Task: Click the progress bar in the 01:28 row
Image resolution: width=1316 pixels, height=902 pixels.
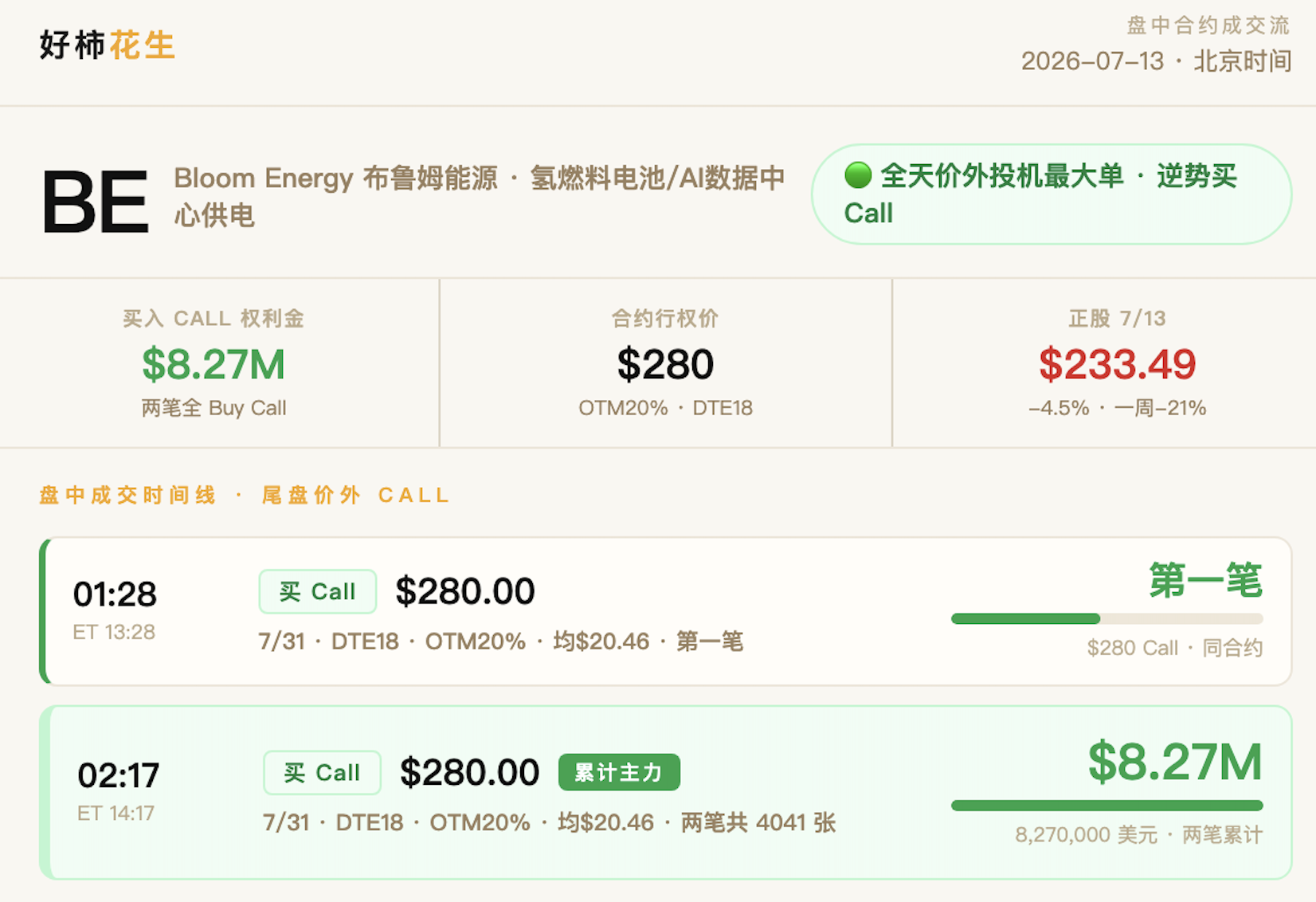Action: pyautogui.click(x=1106, y=619)
